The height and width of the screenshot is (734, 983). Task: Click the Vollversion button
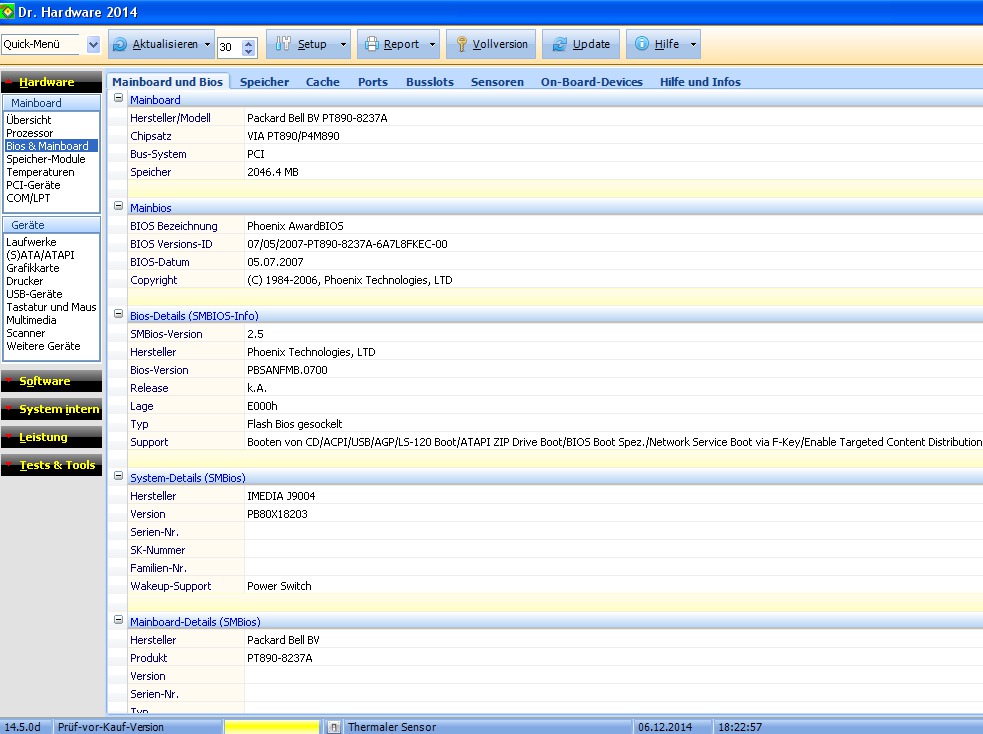[x=490, y=44]
